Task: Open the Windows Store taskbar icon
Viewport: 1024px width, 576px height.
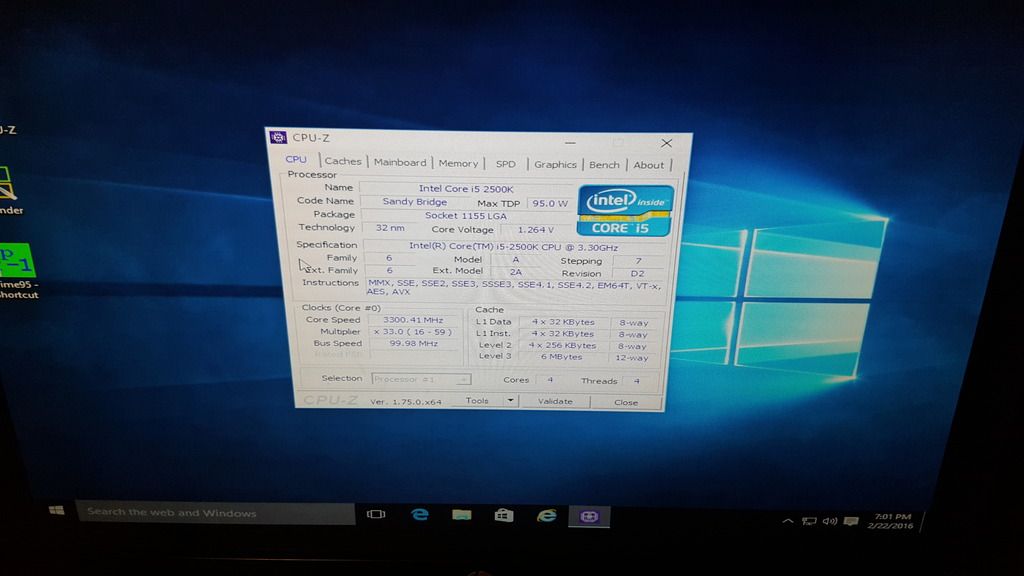Action: click(504, 515)
